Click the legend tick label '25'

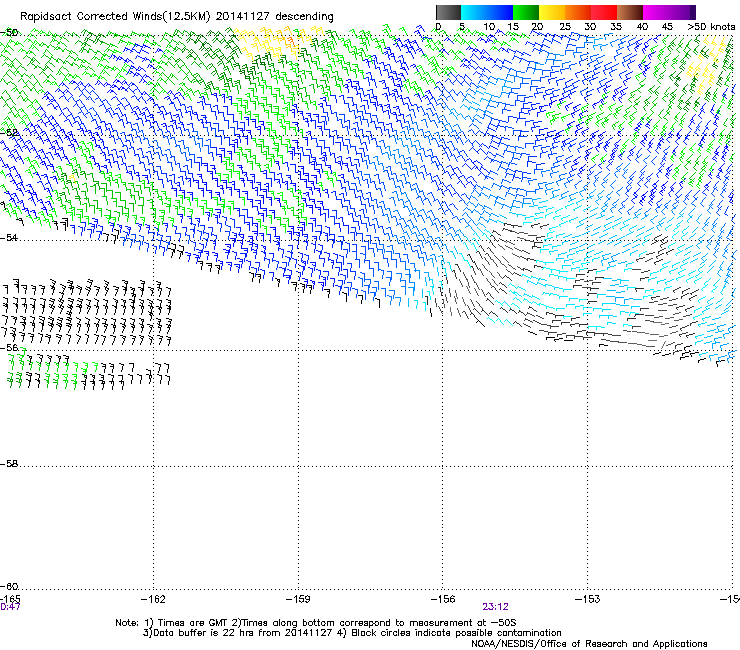click(565, 27)
